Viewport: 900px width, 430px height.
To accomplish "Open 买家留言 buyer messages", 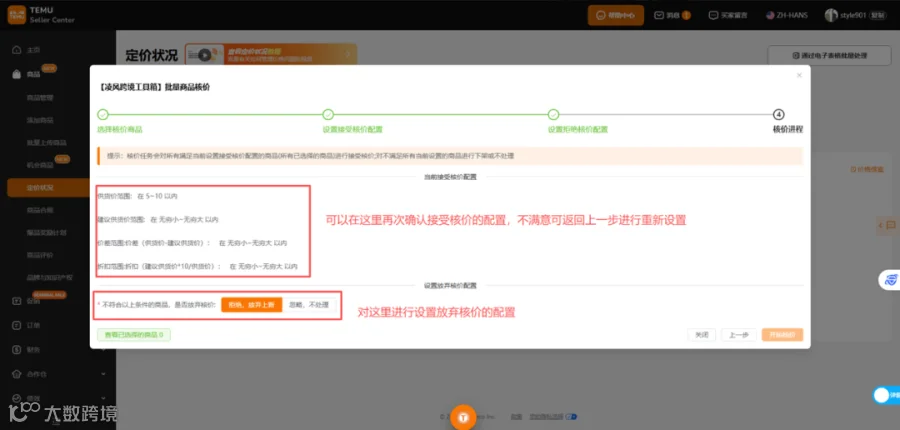I will pos(728,16).
